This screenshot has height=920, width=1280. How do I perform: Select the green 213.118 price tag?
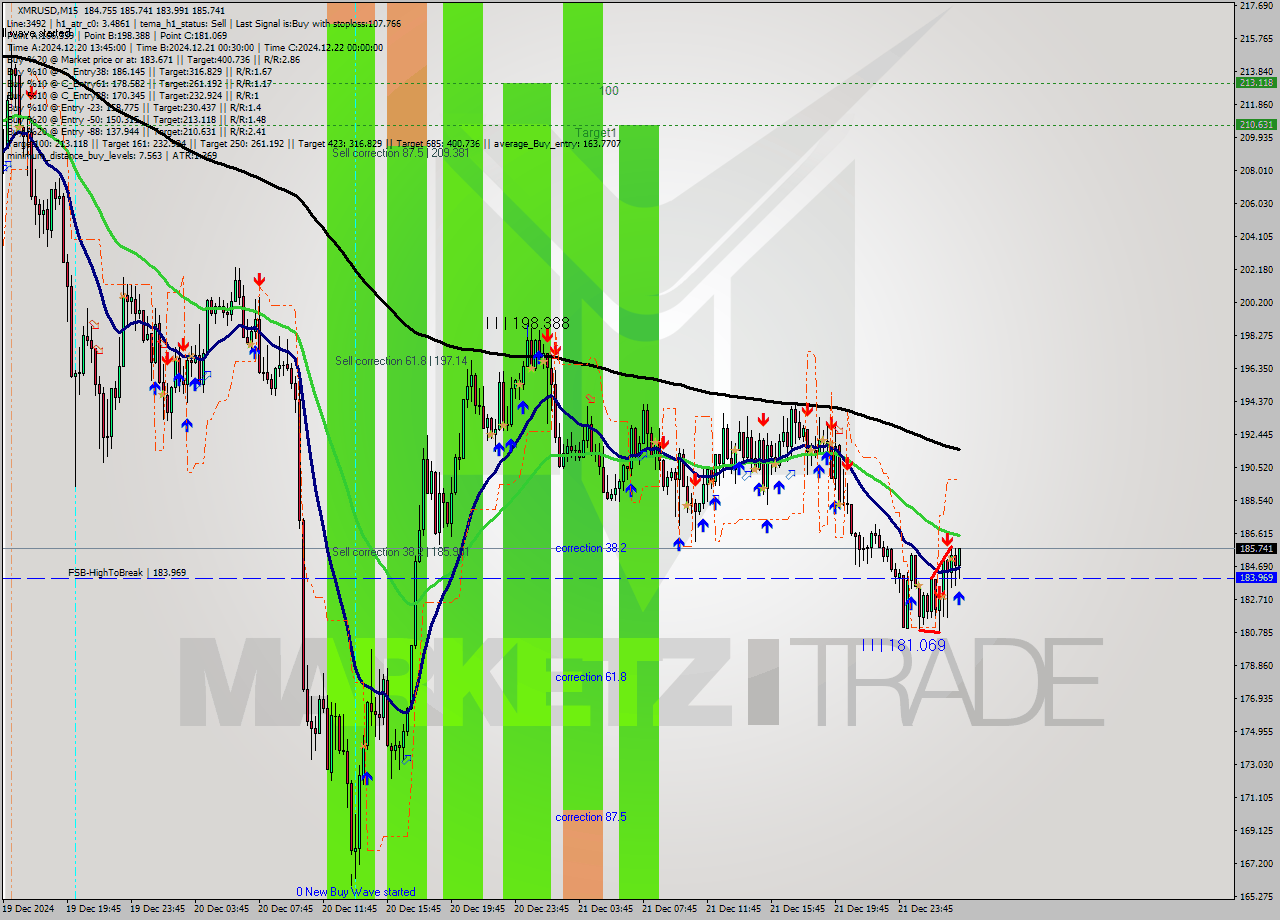pos(1256,82)
